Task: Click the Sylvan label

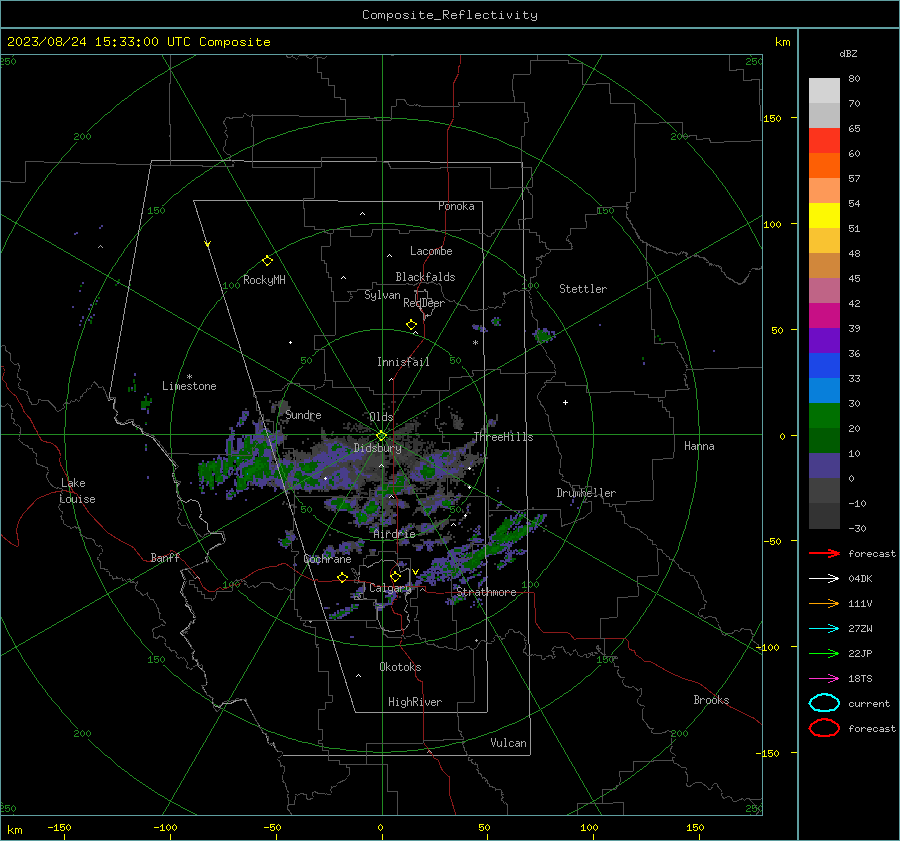Action: pyautogui.click(x=382, y=296)
